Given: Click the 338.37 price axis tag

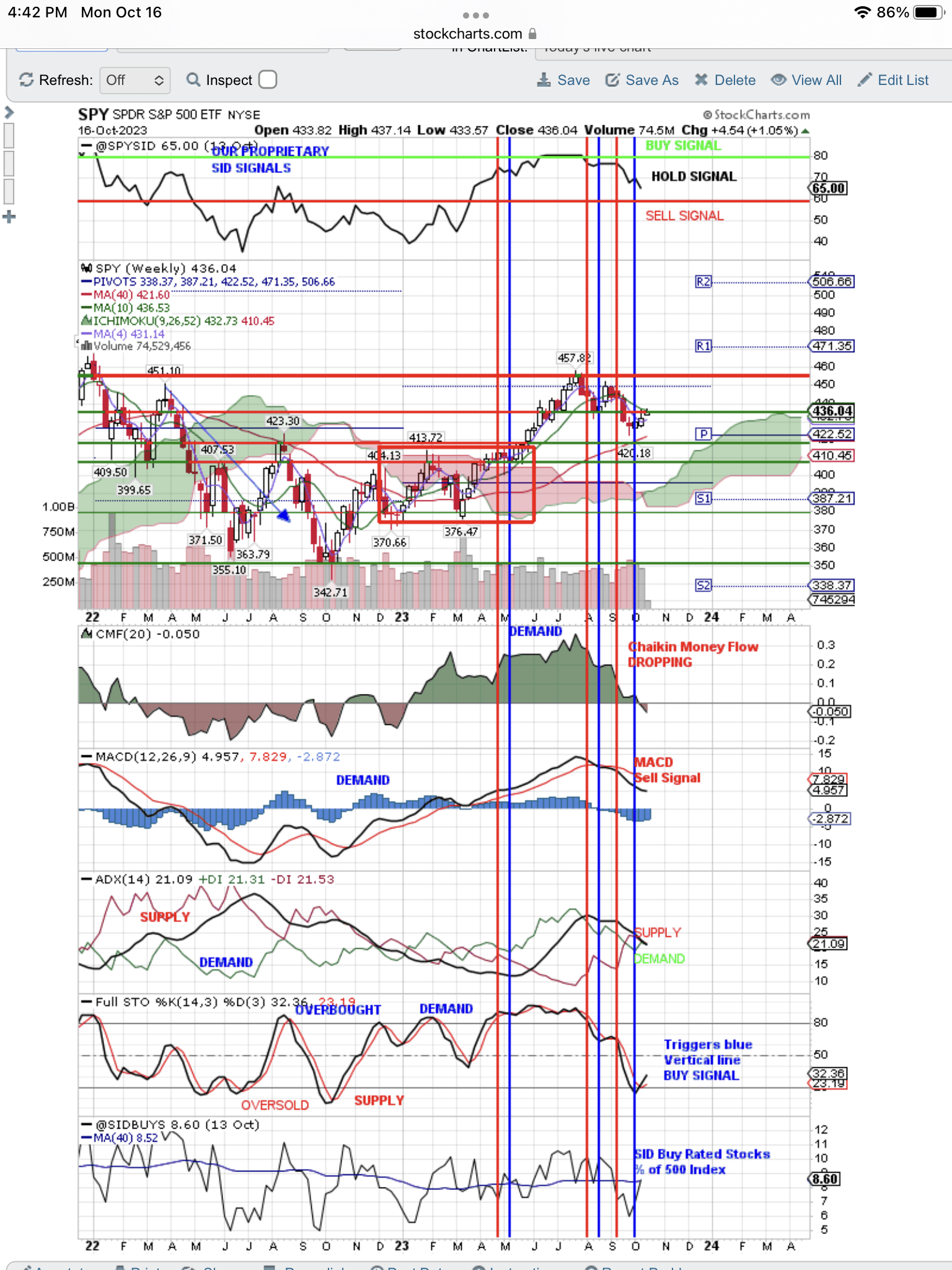Looking at the screenshot, I should (x=832, y=585).
